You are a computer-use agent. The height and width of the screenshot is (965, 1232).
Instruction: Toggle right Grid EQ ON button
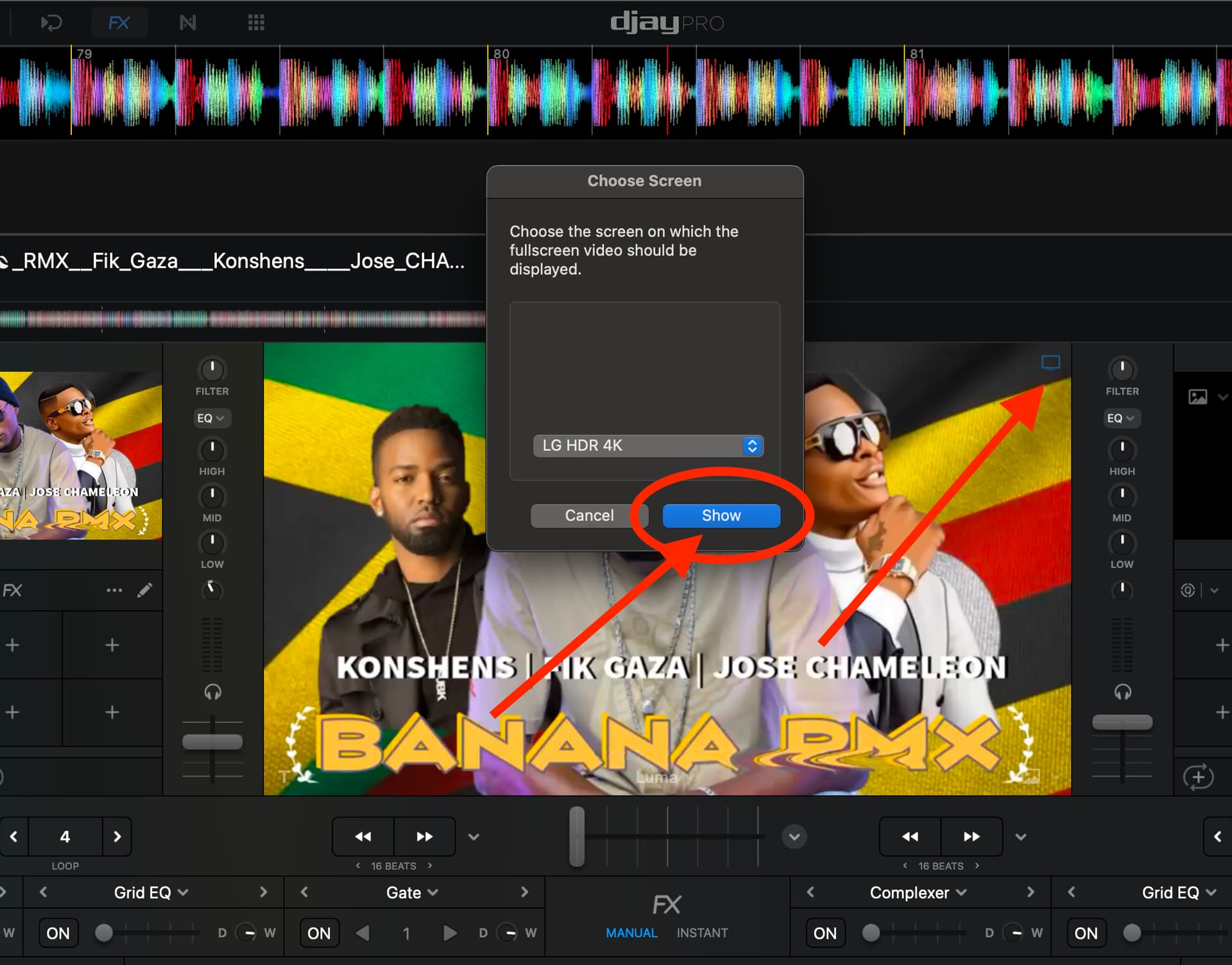[x=1086, y=933]
